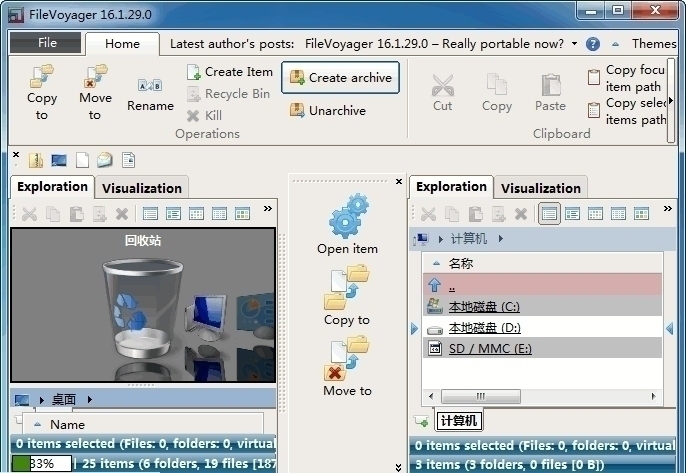Expand arrow after 桌面 in breadcrumb
Image resolution: width=686 pixels, height=473 pixels.
pyautogui.click(x=89, y=399)
